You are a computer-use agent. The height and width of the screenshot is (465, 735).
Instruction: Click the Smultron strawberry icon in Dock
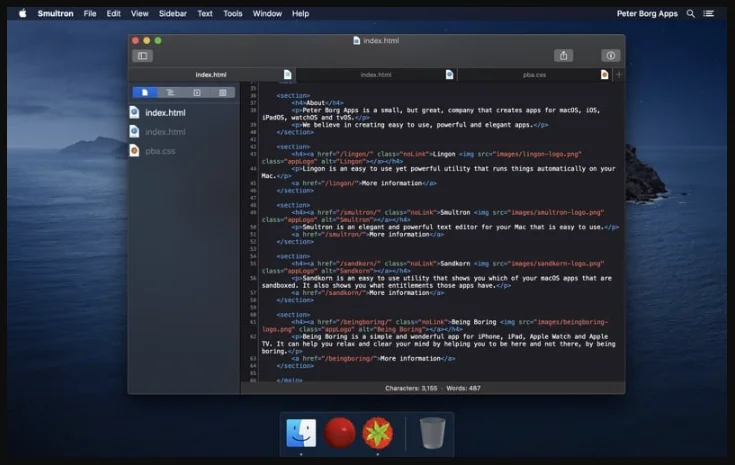(378, 433)
